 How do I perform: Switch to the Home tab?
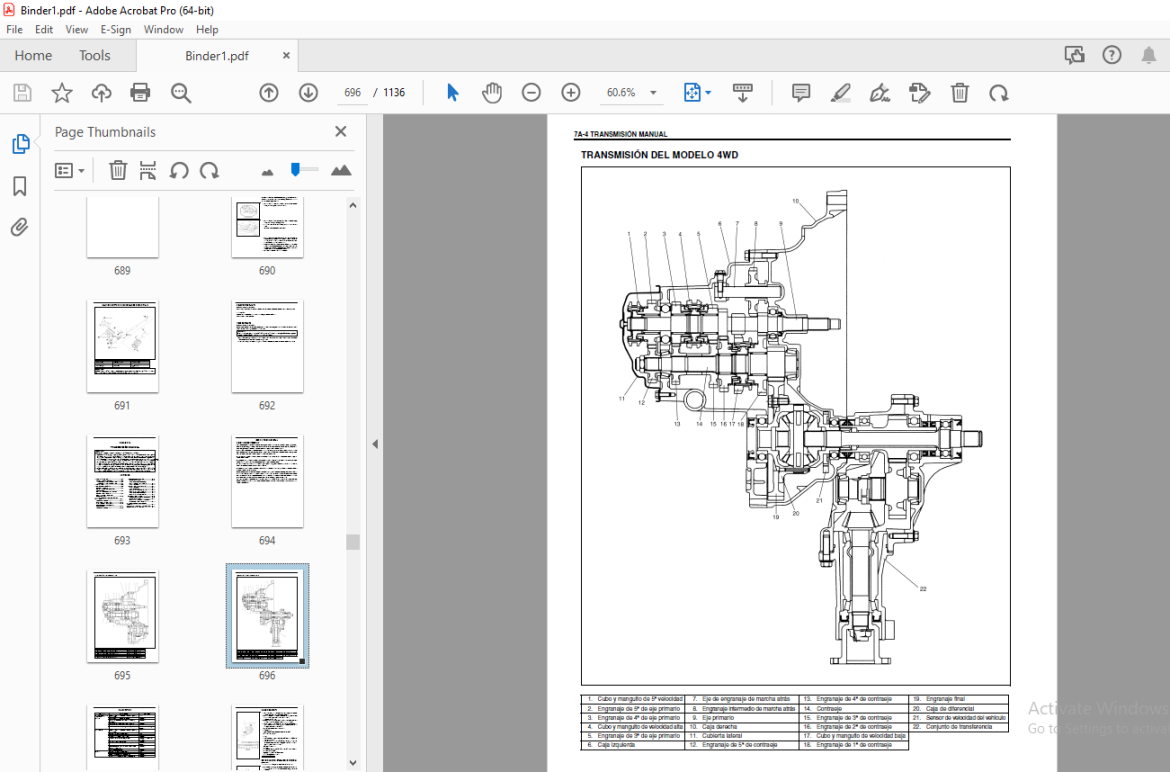pos(33,55)
